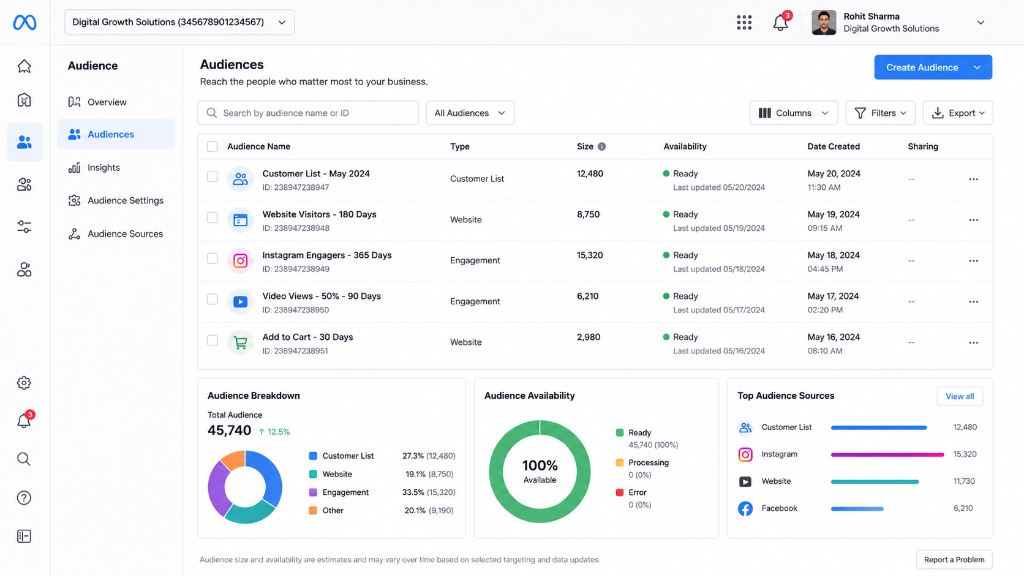The height and width of the screenshot is (576, 1024).
Task: Open the Customer List - May 2024 audience name
Action: (x=316, y=174)
